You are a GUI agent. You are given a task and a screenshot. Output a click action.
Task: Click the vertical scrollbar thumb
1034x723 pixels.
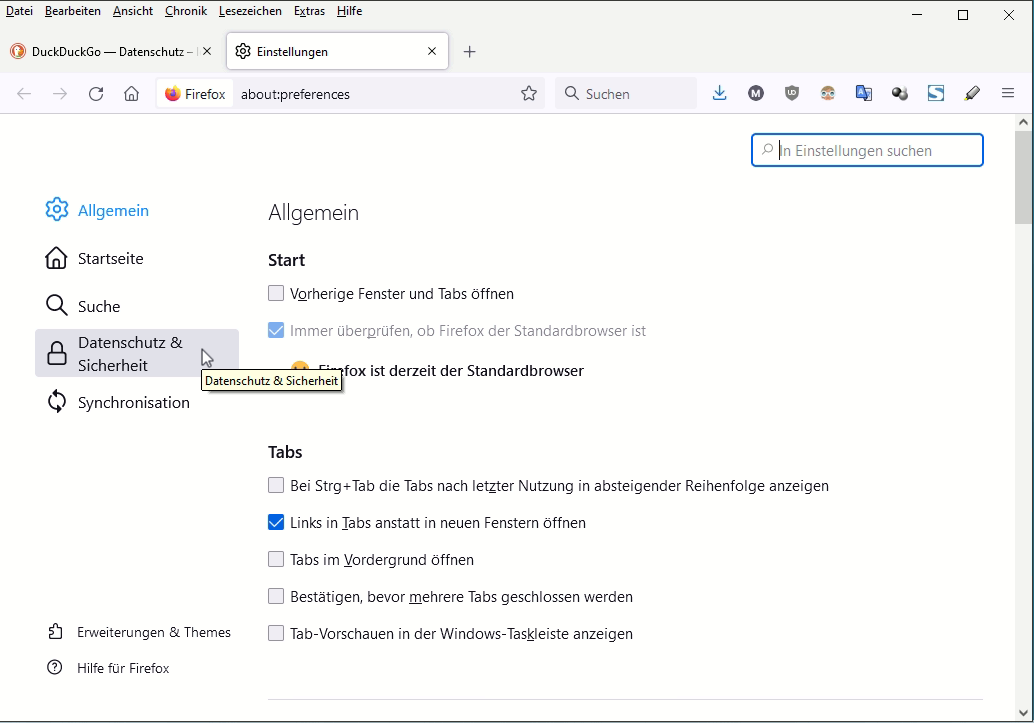coord(1023,177)
